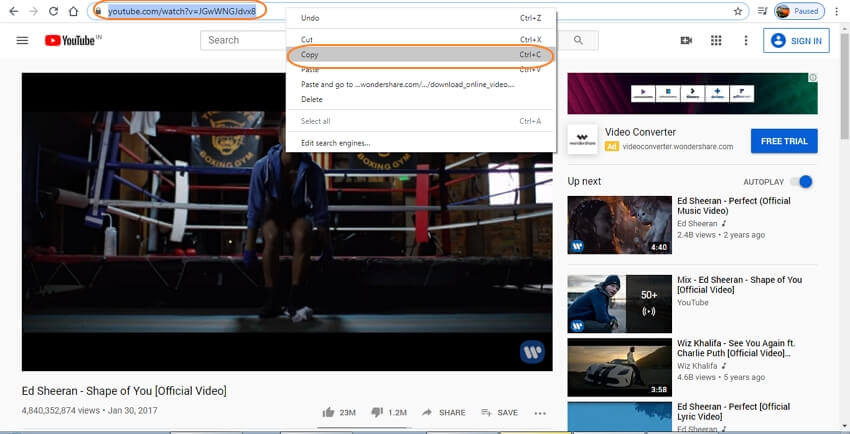Click the Ed Sheeran Shape of You title
The width and height of the screenshot is (850, 434).
[124, 391]
